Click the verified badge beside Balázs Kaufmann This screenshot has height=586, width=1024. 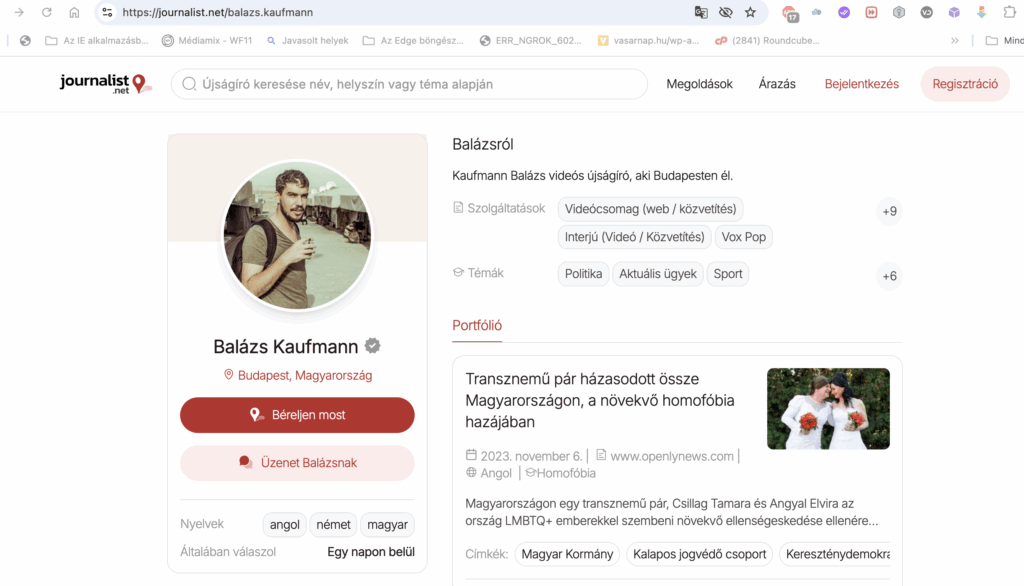(373, 347)
